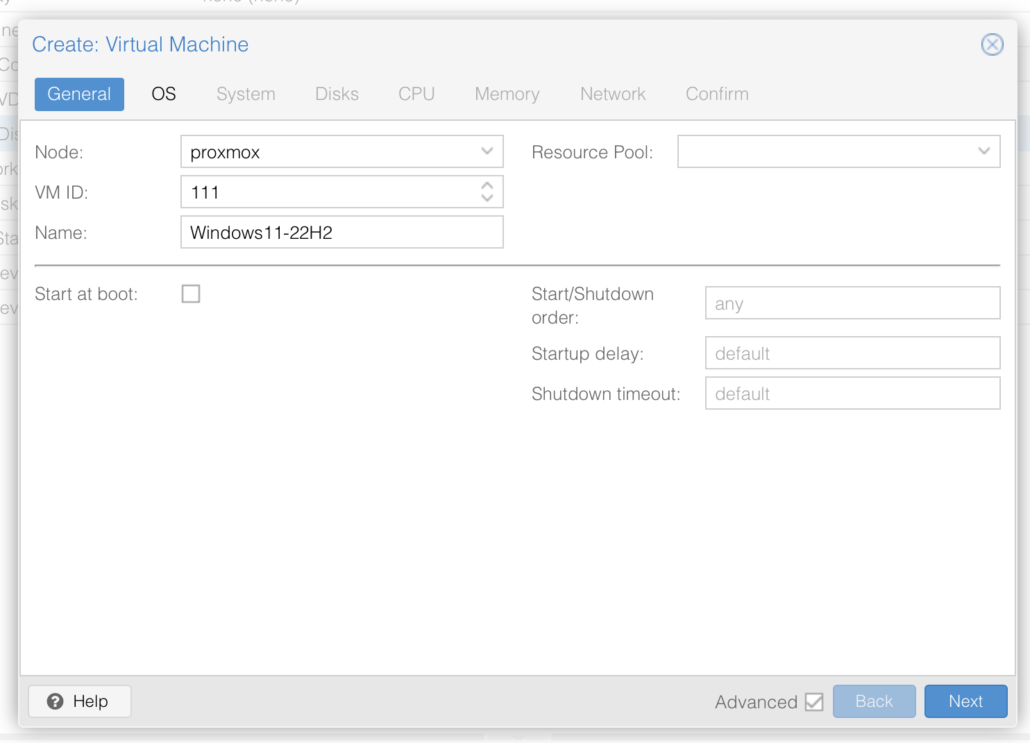Expand the Node dropdown
1030x743 pixels.
tap(487, 152)
